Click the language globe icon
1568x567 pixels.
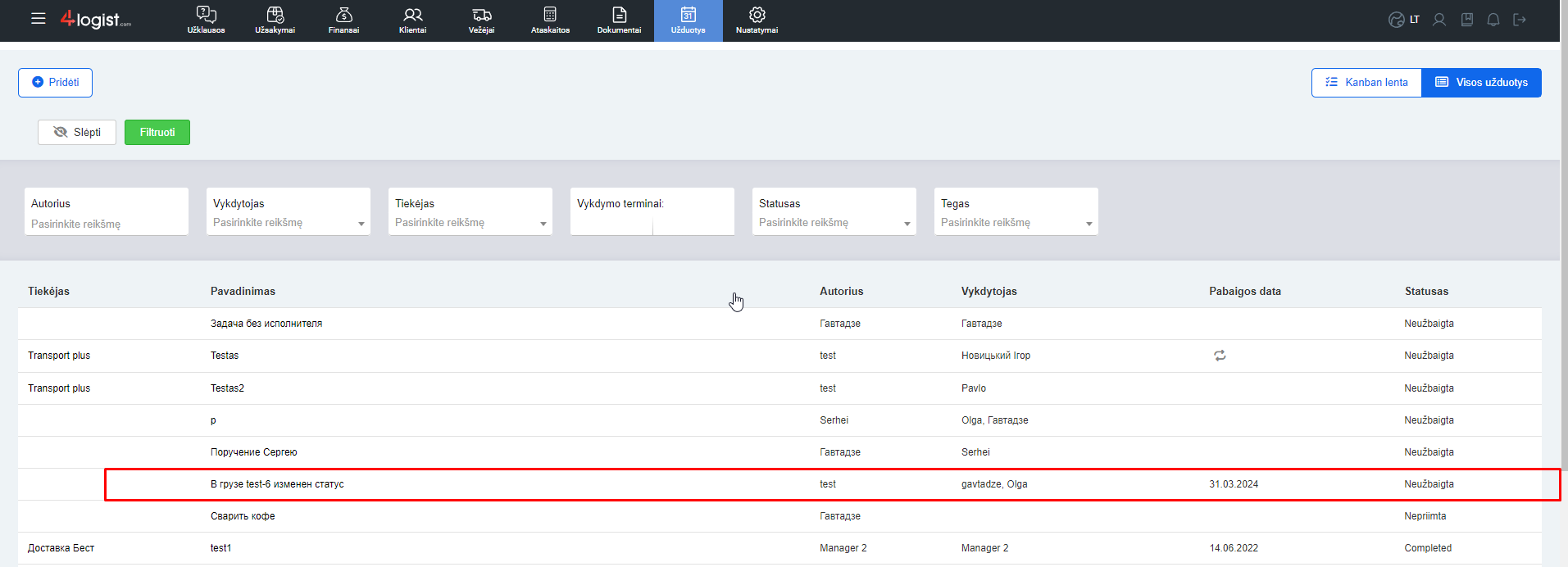1397,20
